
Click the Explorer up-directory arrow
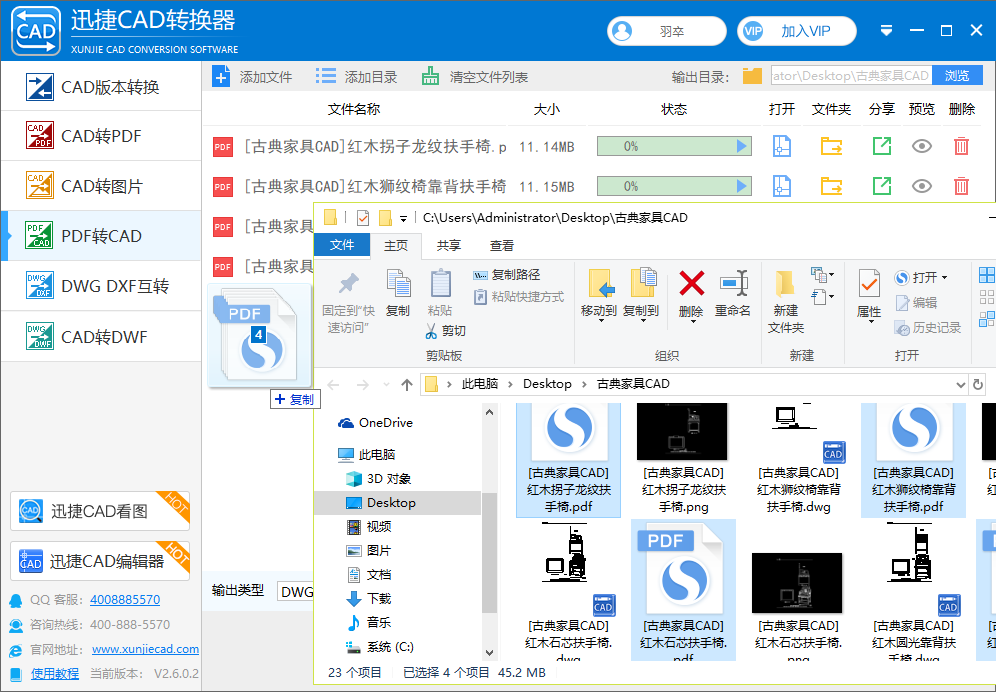tap(407, 384)
